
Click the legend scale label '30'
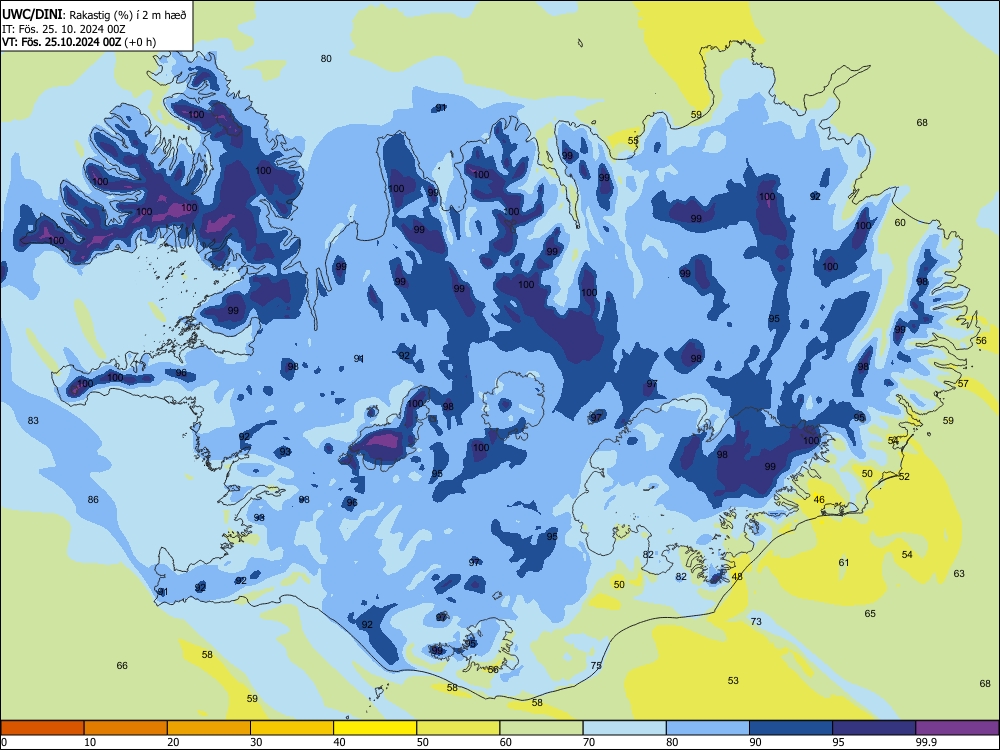(256, 742)
